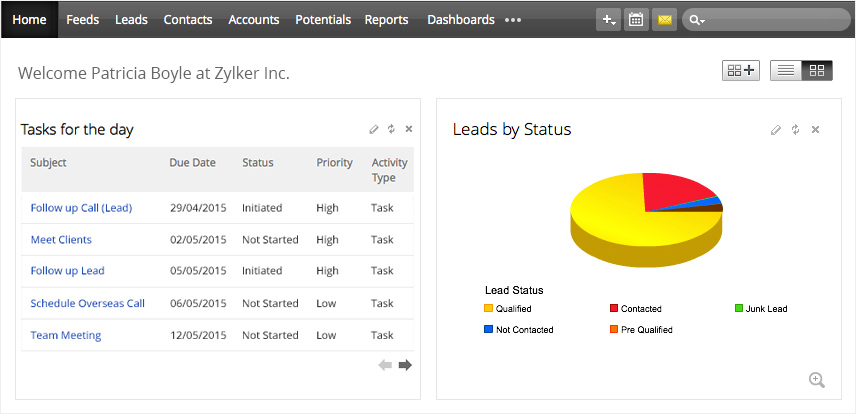
Task: Open the calendar icon in top bar
Action: click(x=636, y=20)
